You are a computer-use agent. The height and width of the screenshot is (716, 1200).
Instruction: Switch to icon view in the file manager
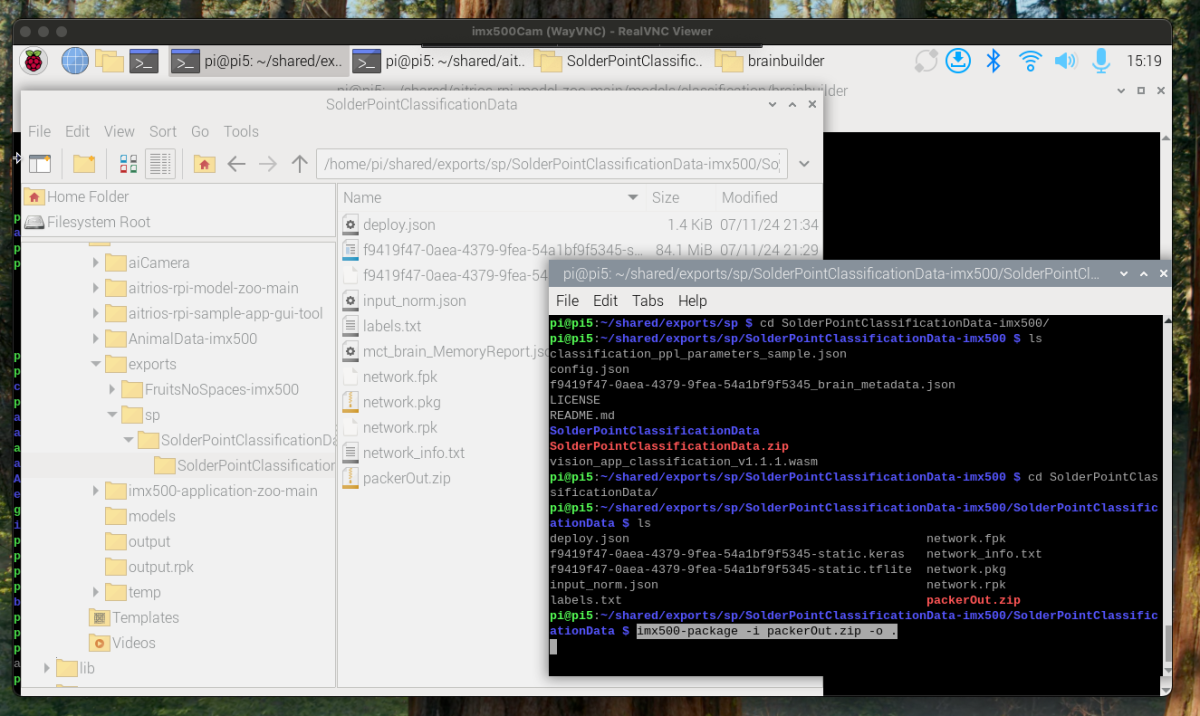coord(128,164)
